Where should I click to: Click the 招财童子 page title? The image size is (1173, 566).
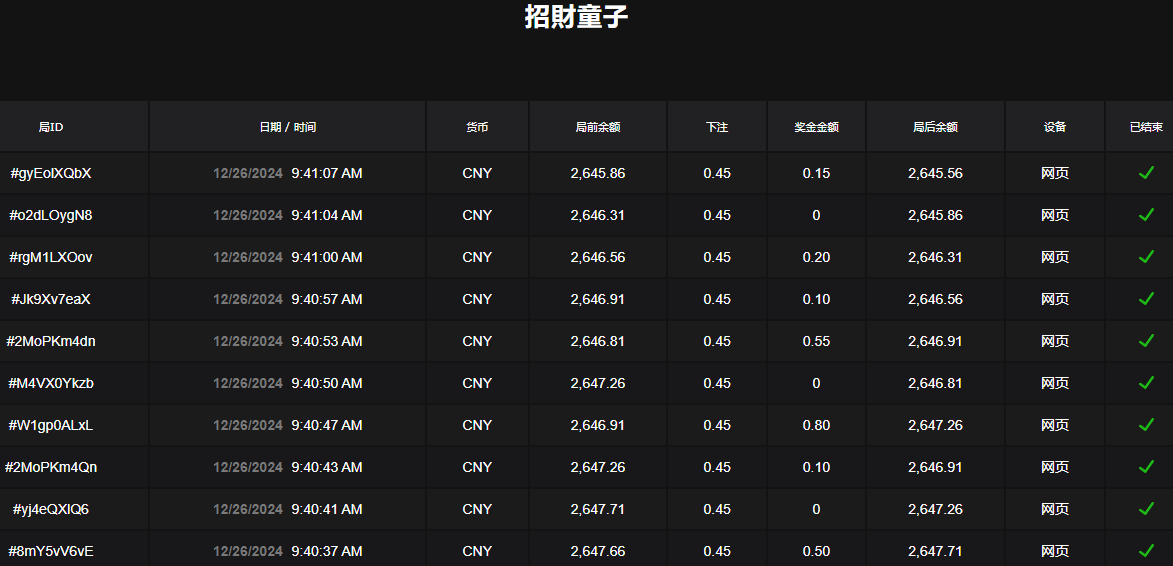(576, 17)
